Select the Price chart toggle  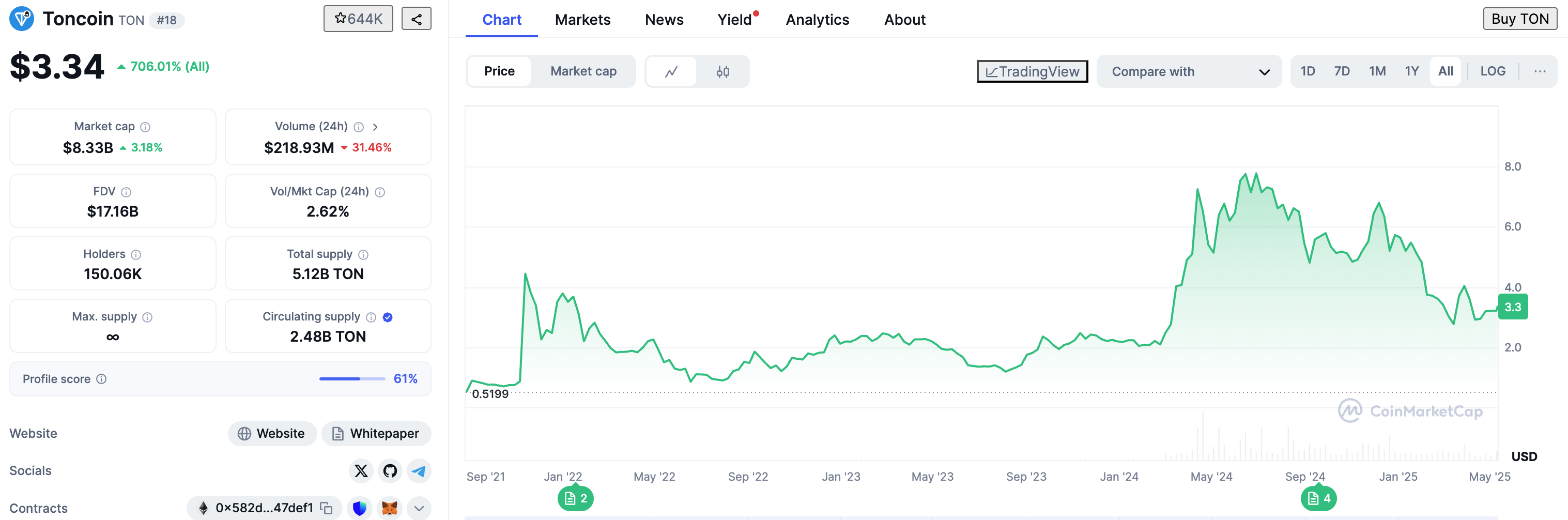point(499,71)
